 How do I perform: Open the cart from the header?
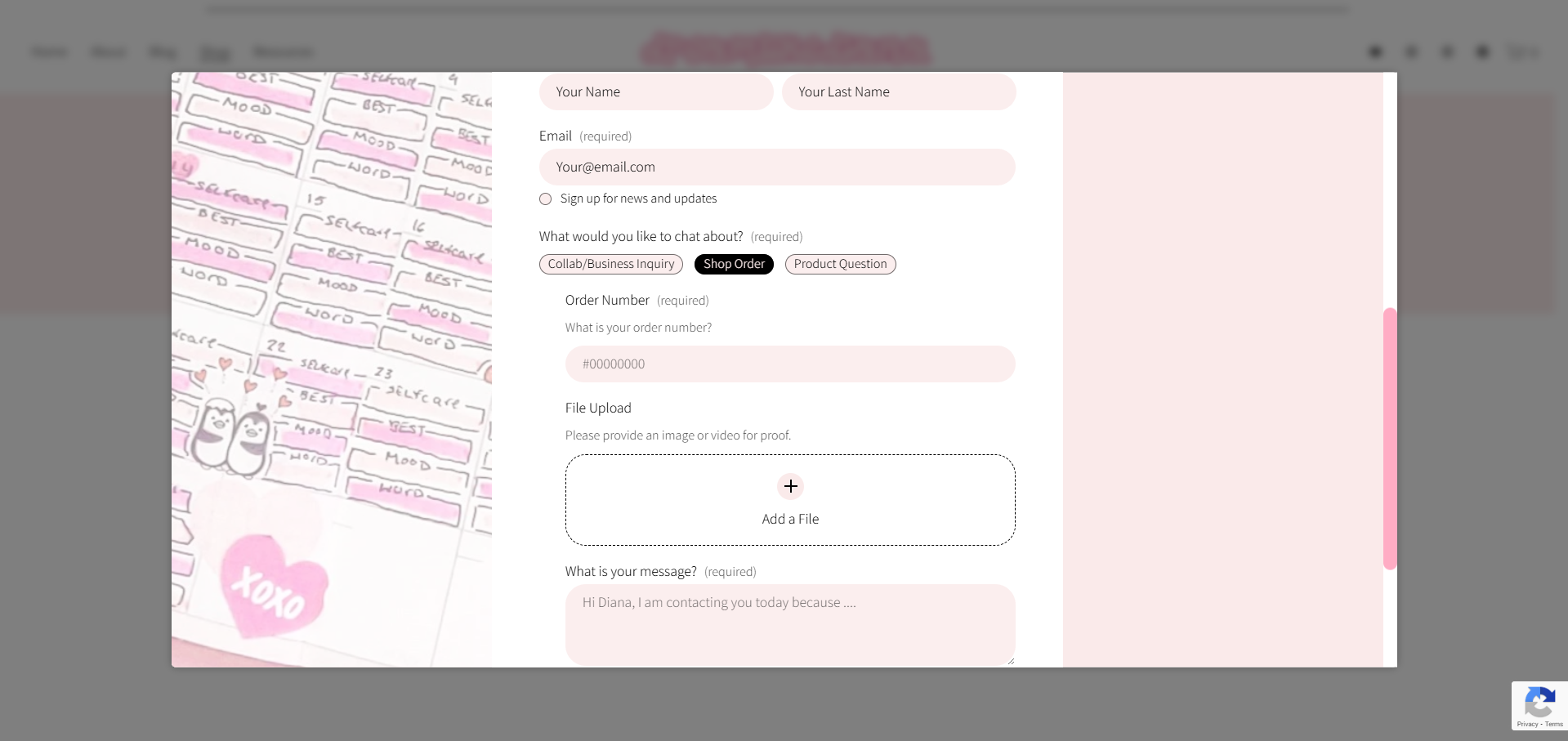point(1522,51)
